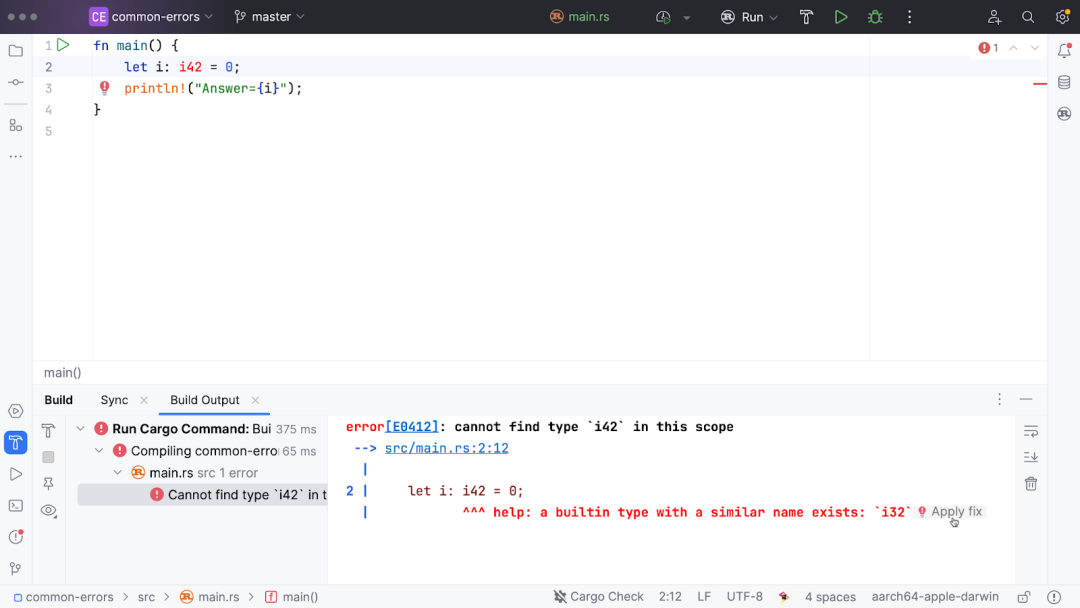Viewport: 1080px width, 608px height.
Task: Open the Services tool window
Action: click(x=16, y=411)
